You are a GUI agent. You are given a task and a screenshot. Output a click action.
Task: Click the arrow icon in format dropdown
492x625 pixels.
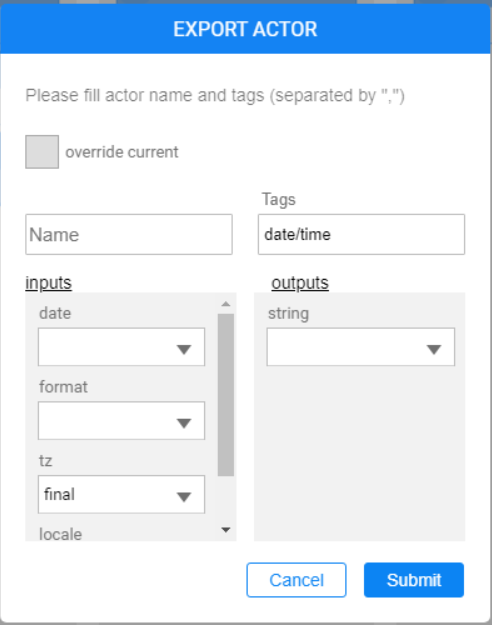point(184,423)
